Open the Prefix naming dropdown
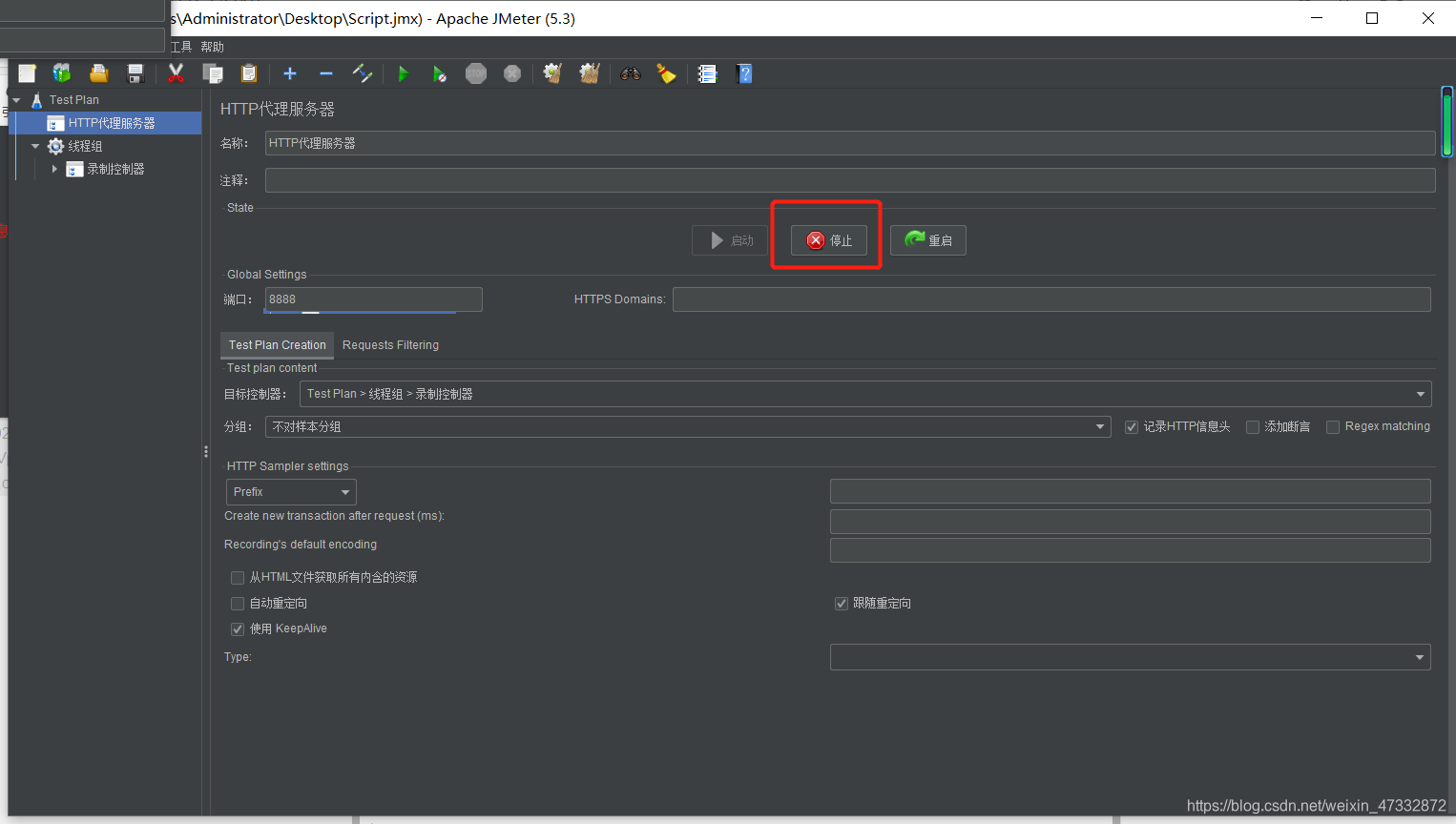1456x824 pixels. pyautogui.click(x=291, y=492)
